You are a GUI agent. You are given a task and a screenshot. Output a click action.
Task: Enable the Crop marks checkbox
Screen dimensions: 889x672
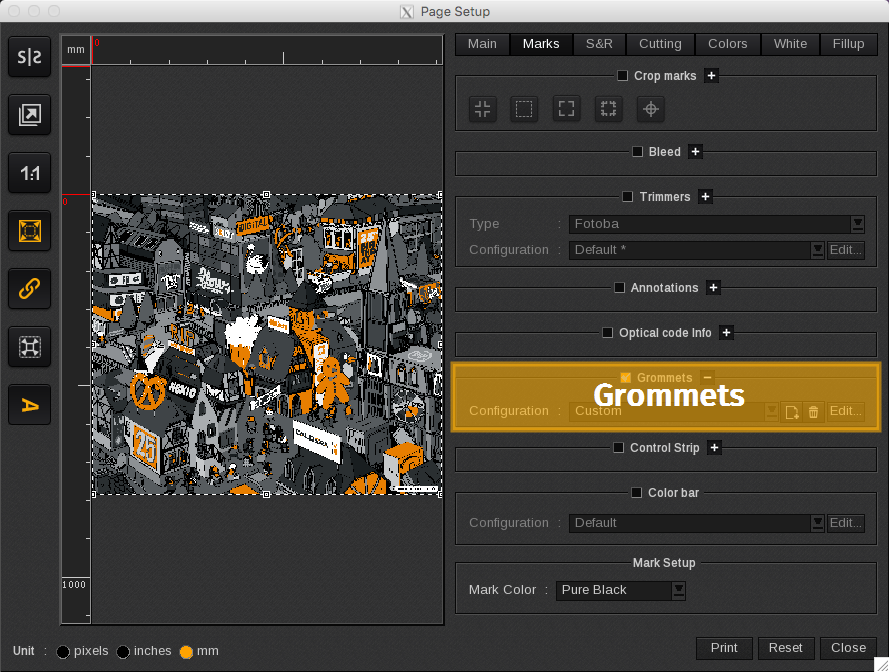pyautogui.click(x=623, y=76)
